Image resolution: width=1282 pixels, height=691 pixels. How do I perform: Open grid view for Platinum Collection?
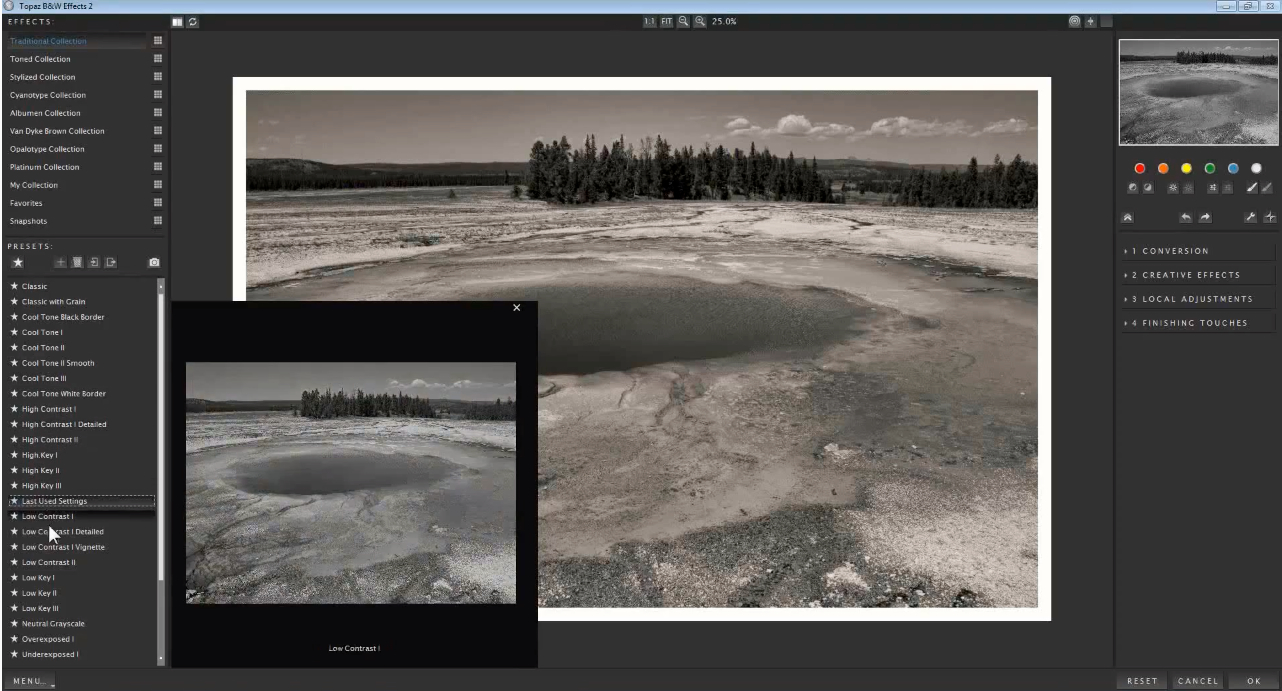[158, 167]
